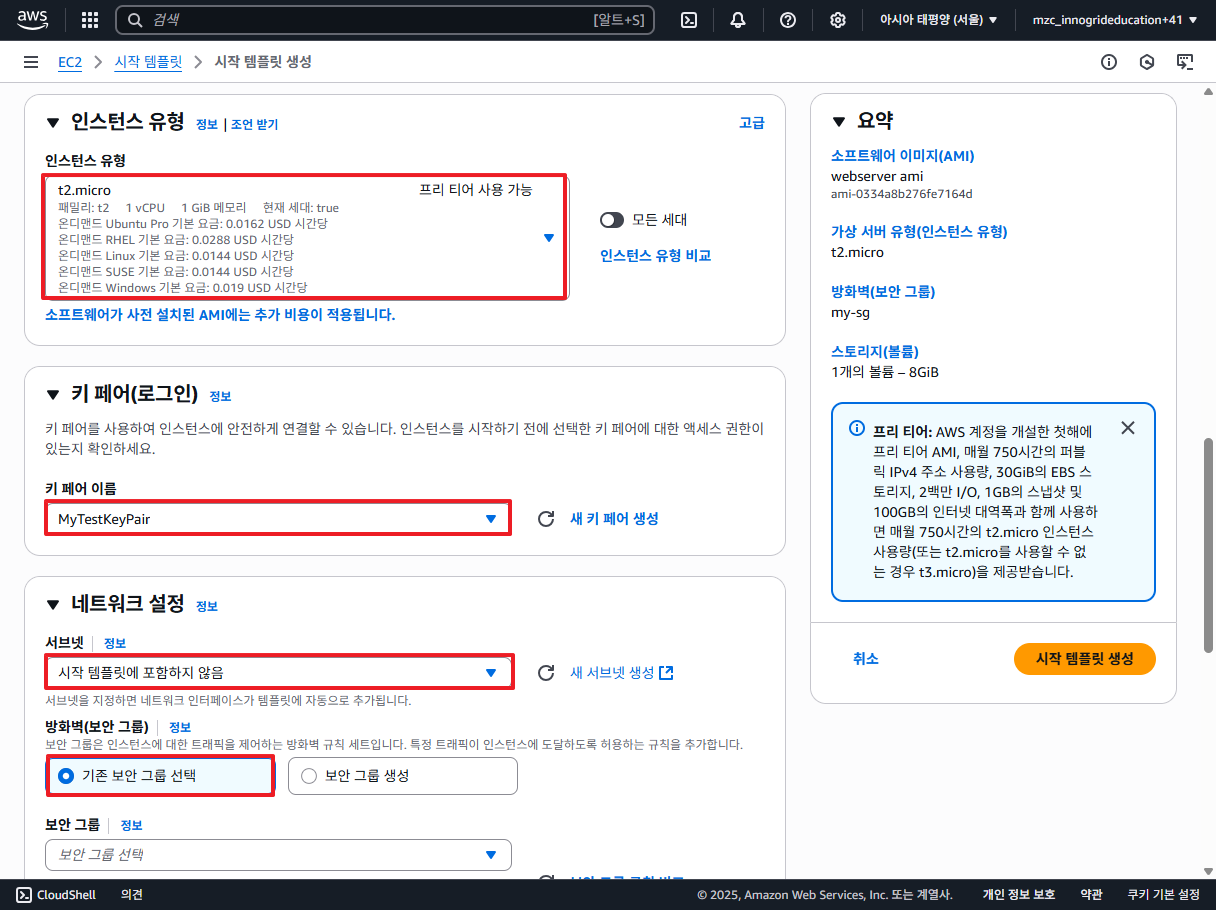Click 정보 link next to 인스턴스 유형 heading
Image resolution: width=1216 pixels, height=910 pixels.
(x=207, y=125)
